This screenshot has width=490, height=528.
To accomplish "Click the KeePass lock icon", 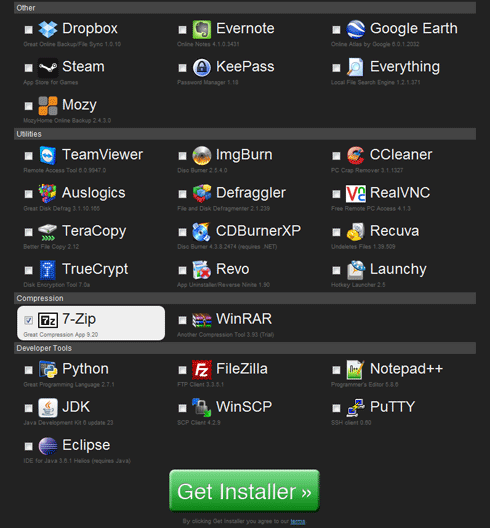I will (x=201, y=68).
